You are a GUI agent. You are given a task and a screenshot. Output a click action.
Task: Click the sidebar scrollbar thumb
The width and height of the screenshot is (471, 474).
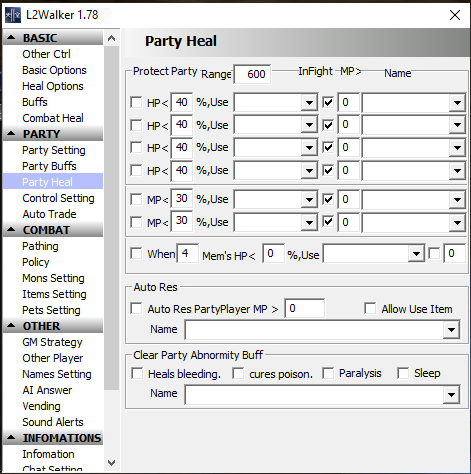112,218
